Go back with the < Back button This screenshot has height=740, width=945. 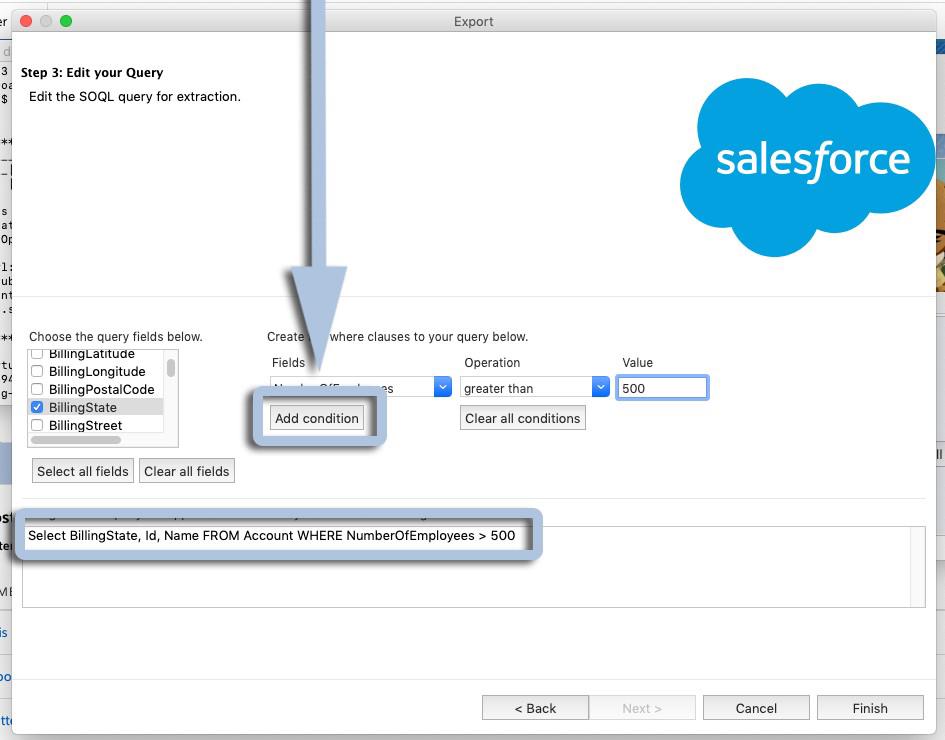pos(535,708)
